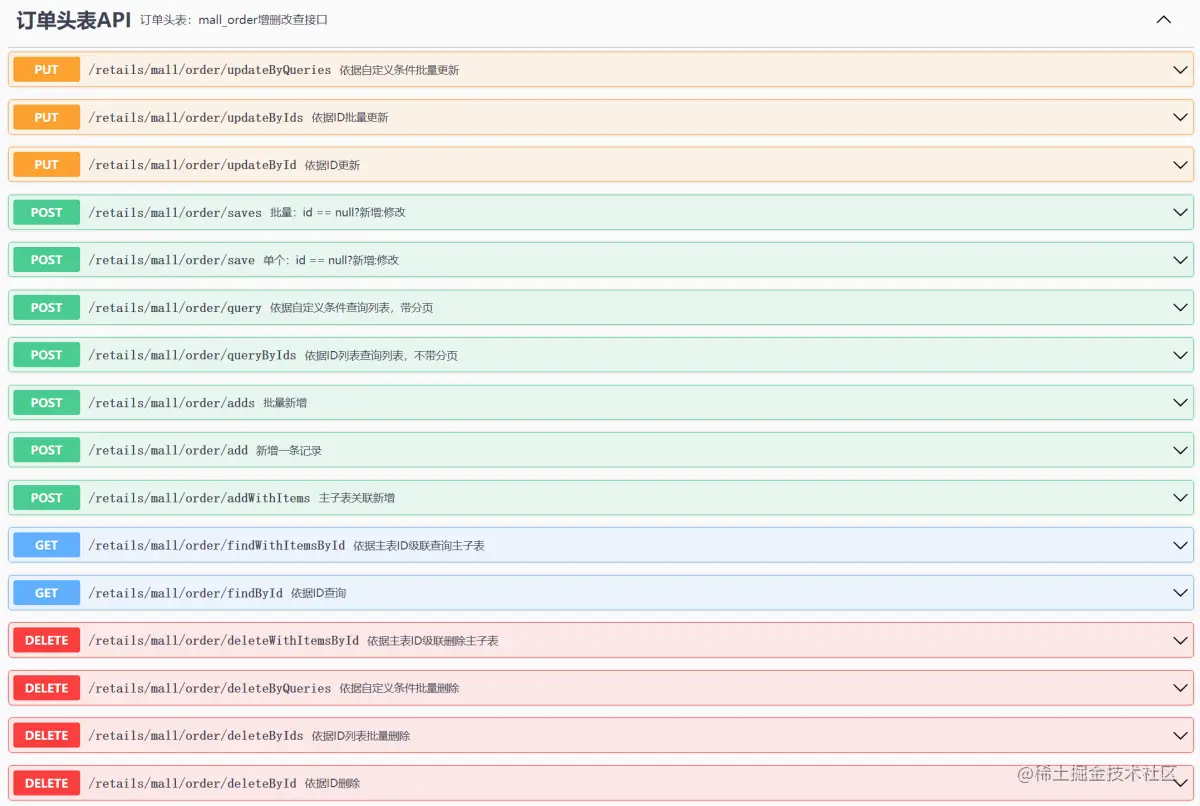Screen dimensions: 1200x806
Task: Expand the order/add row chevron
Action: (1181, 450)
